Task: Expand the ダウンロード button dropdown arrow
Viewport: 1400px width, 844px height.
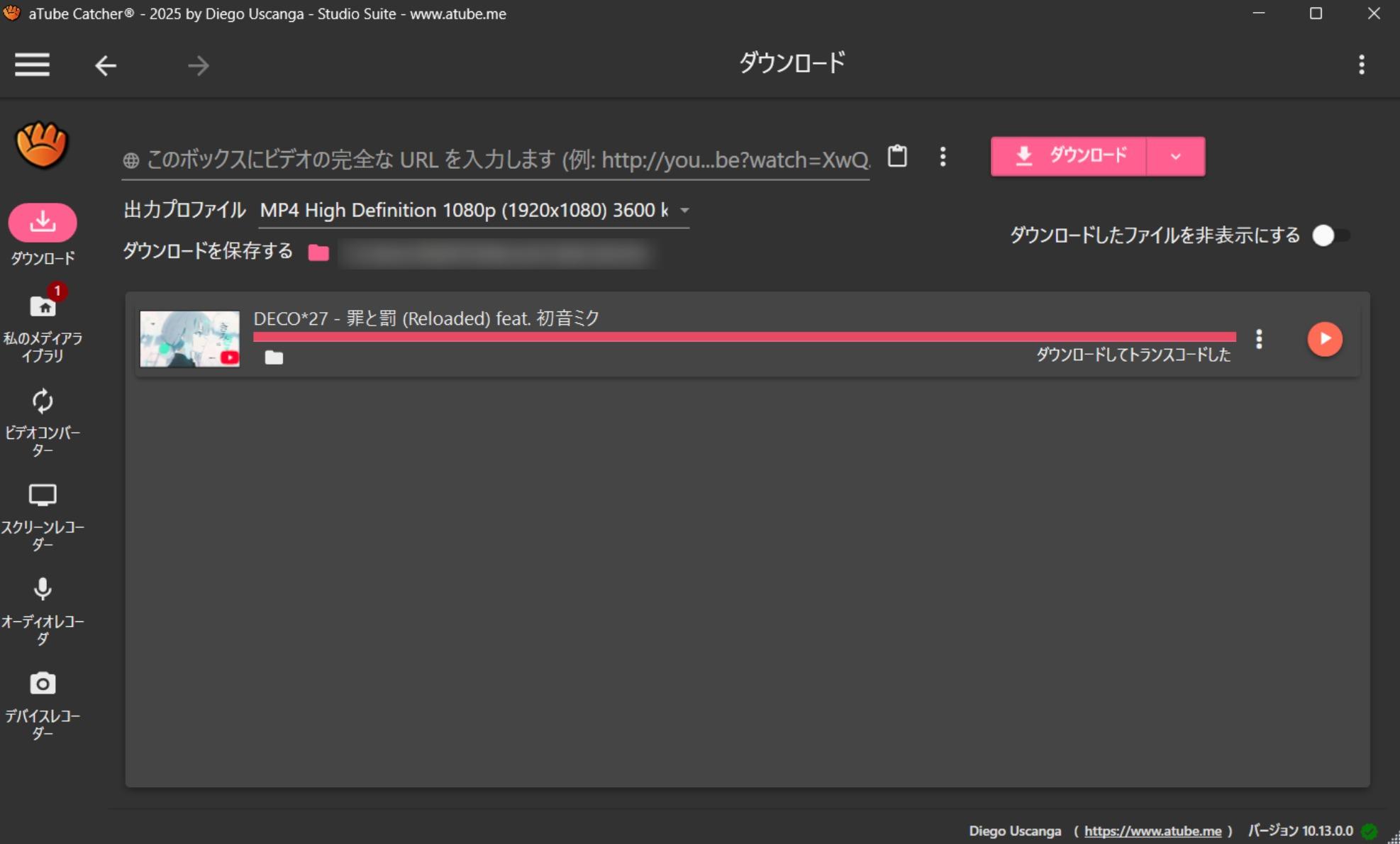Action: point(1176,156)
